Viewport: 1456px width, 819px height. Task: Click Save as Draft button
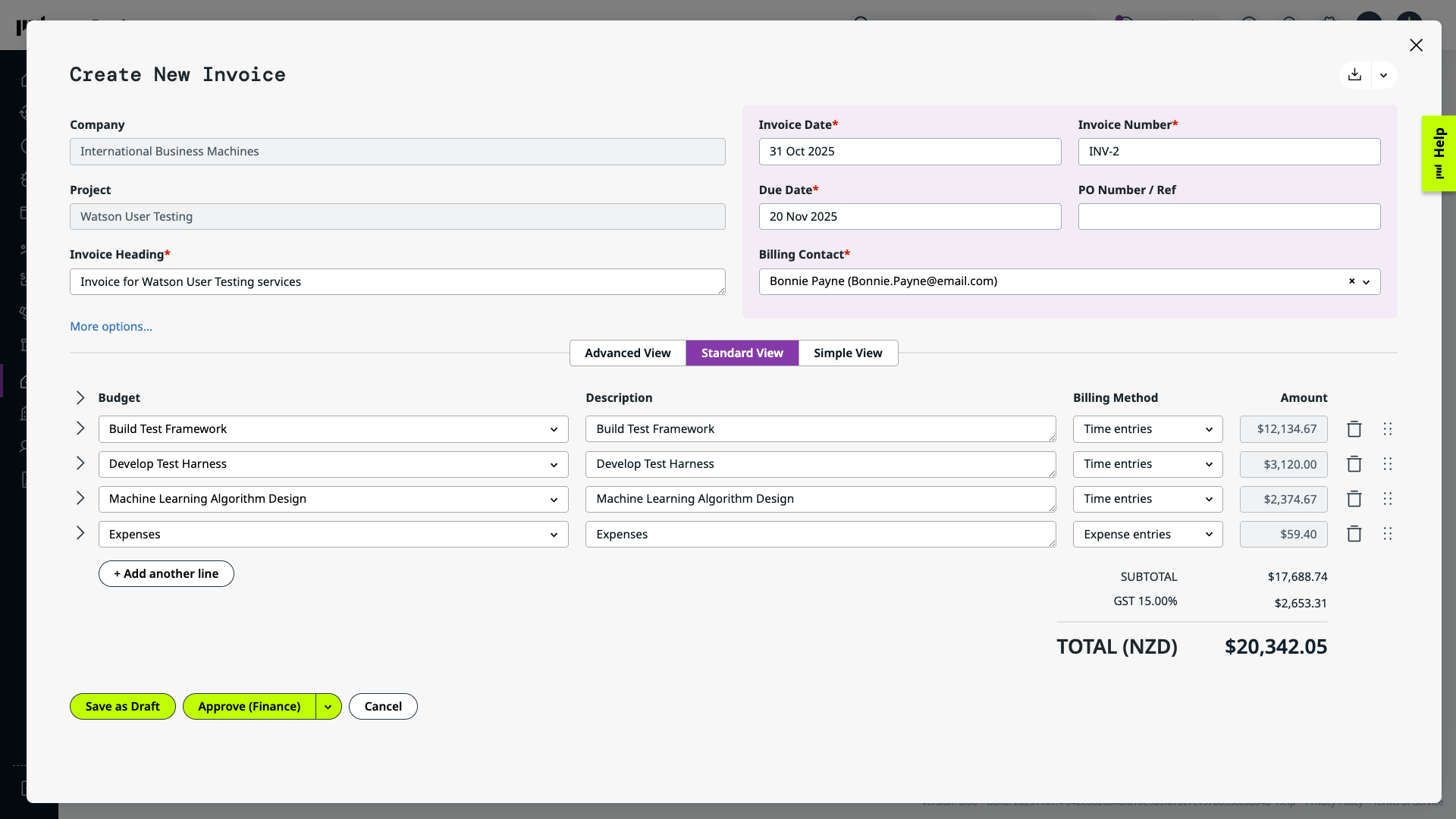coord(122,707)
